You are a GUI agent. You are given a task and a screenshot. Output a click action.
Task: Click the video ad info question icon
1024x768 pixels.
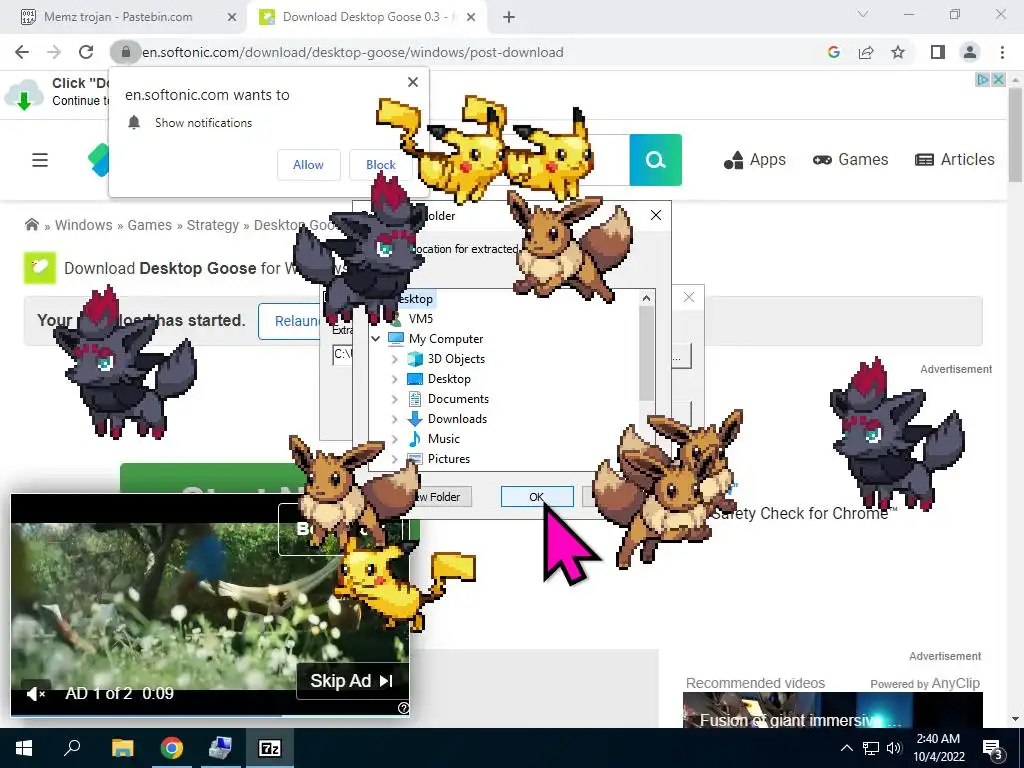tap(403, 708)
